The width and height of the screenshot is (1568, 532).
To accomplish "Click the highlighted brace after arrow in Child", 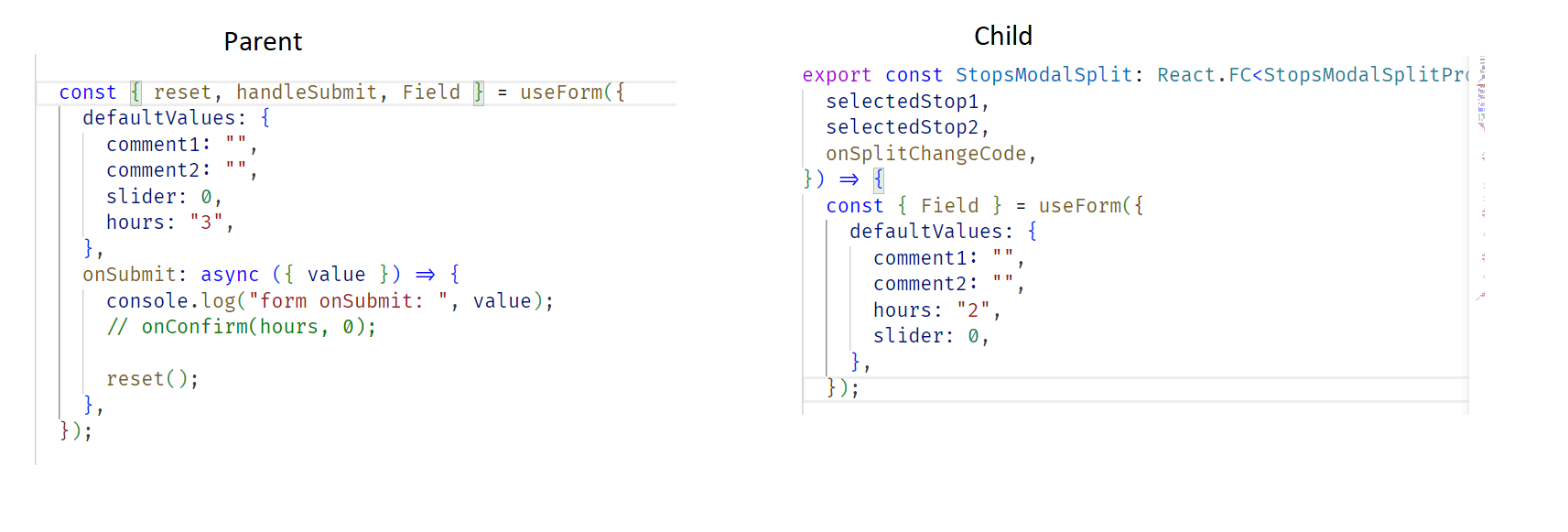I will point(879,179).
